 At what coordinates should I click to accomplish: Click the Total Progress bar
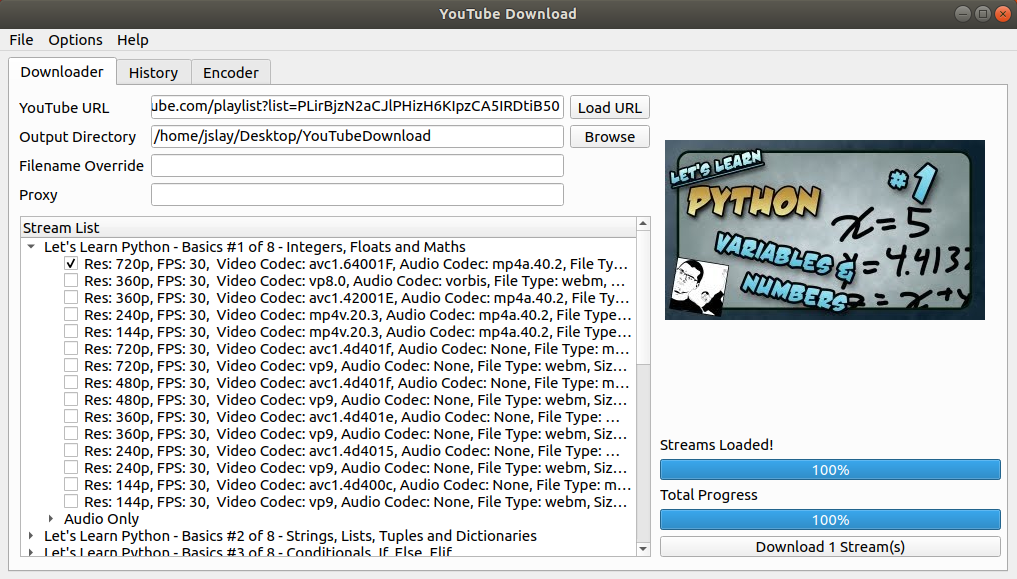(x=829, y=520)
